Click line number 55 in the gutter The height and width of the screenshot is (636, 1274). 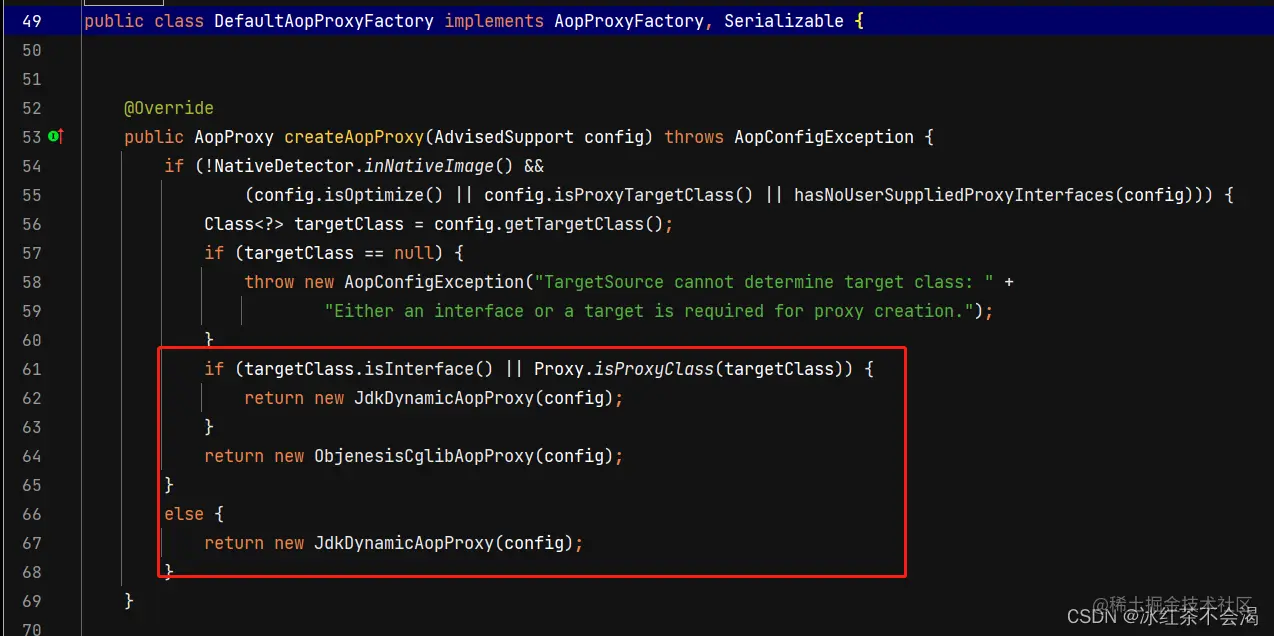pos(31,195)
